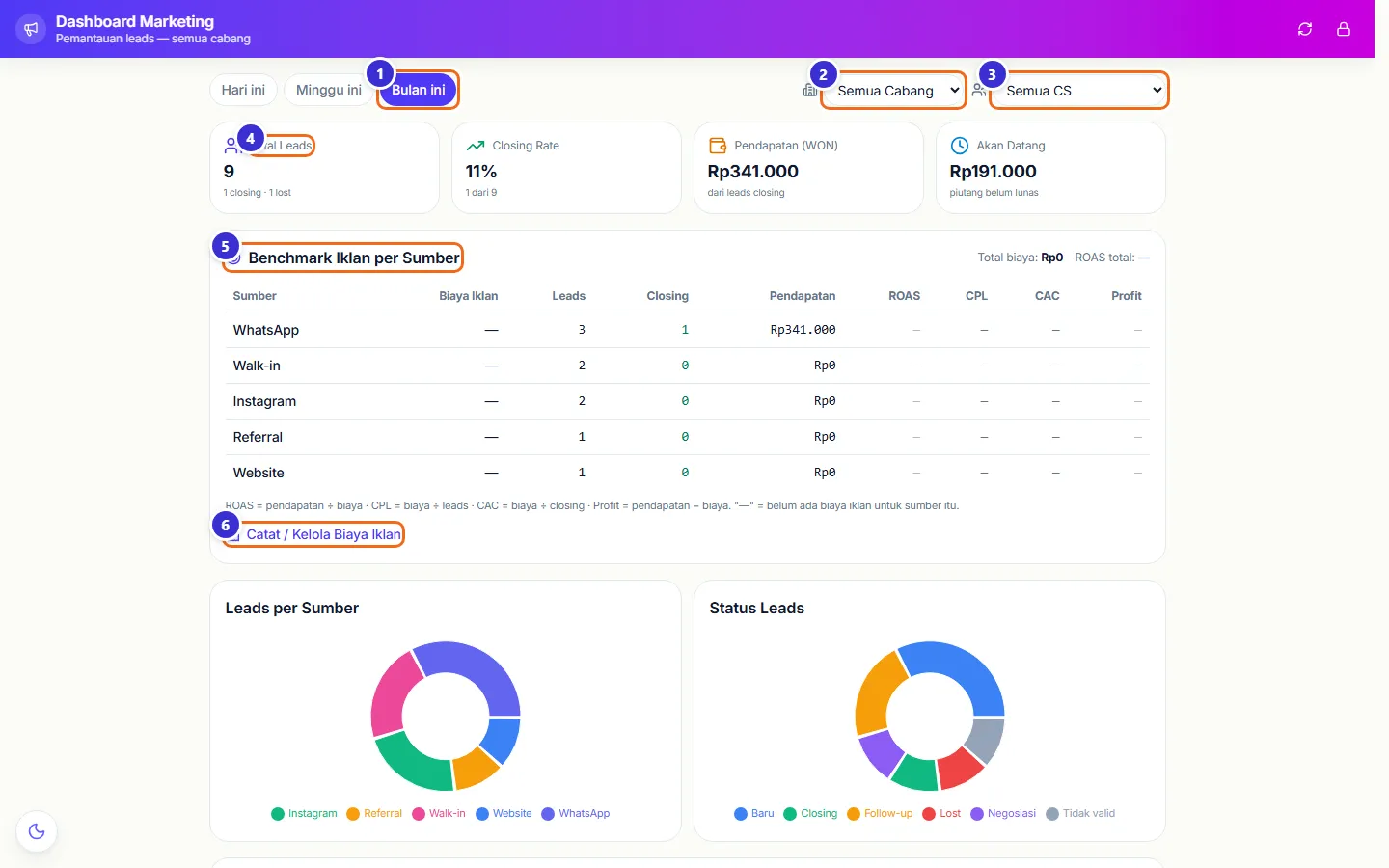Click the Website source row name
The height and width of the screenshot is (868, 1389).
pyautogui.click(x=259, y=473)
